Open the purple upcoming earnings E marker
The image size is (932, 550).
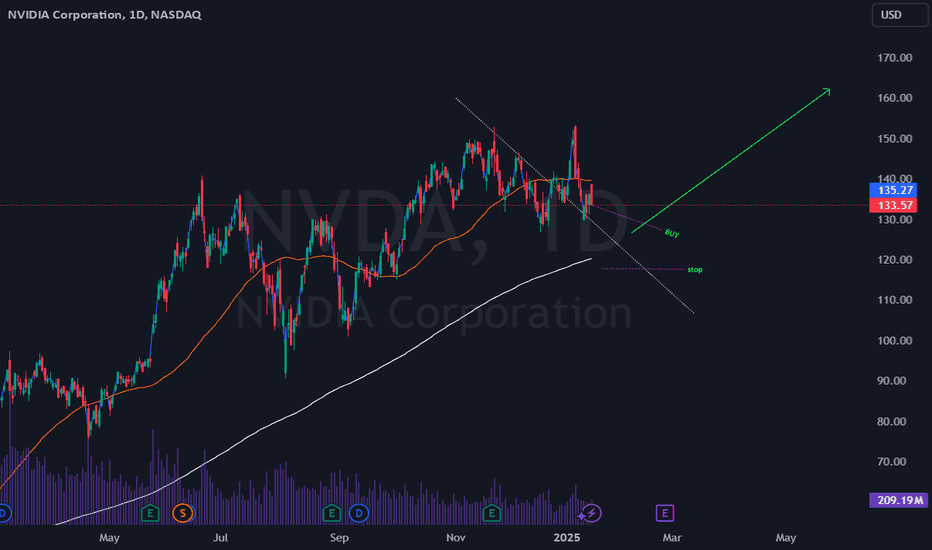tap(665, 513)
